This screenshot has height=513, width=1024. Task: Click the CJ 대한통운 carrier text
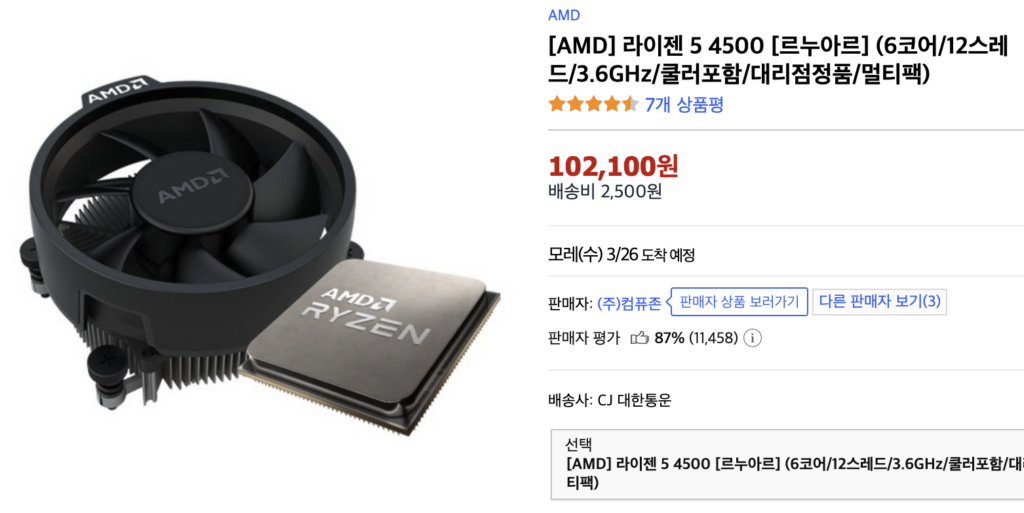pyautogui.click(x=634, y=400)
